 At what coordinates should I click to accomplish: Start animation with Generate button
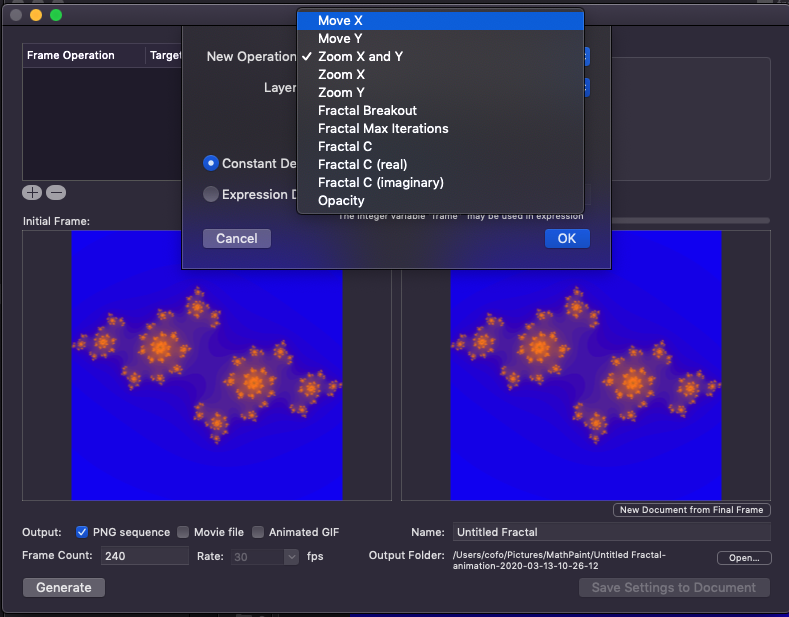[x=64, y=587]
